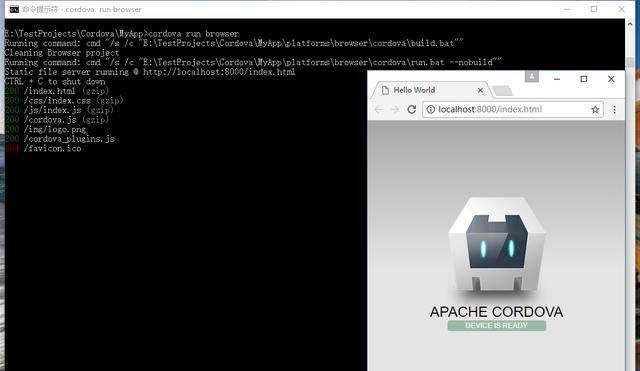Minimize the Chrome window

(557, 79)
